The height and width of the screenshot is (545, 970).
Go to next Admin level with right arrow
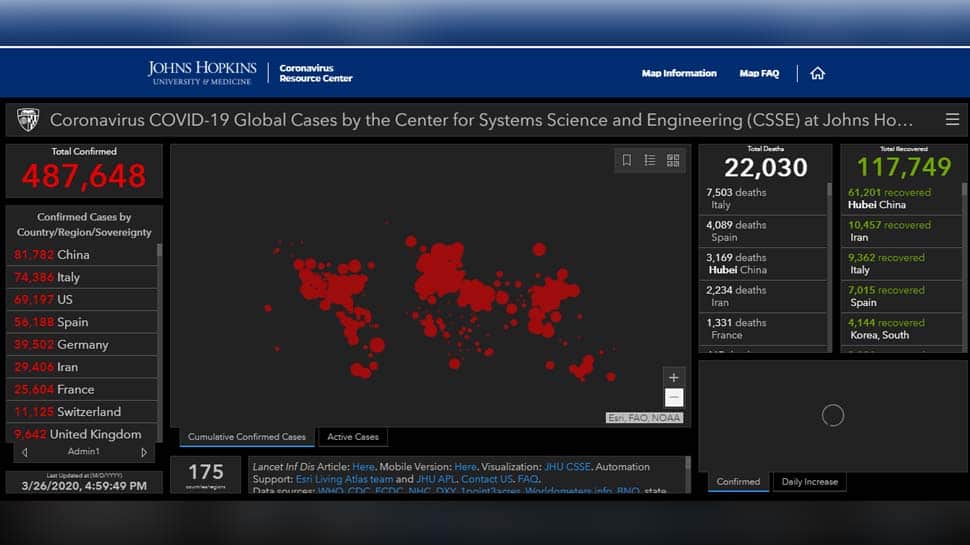coord(144,452)
